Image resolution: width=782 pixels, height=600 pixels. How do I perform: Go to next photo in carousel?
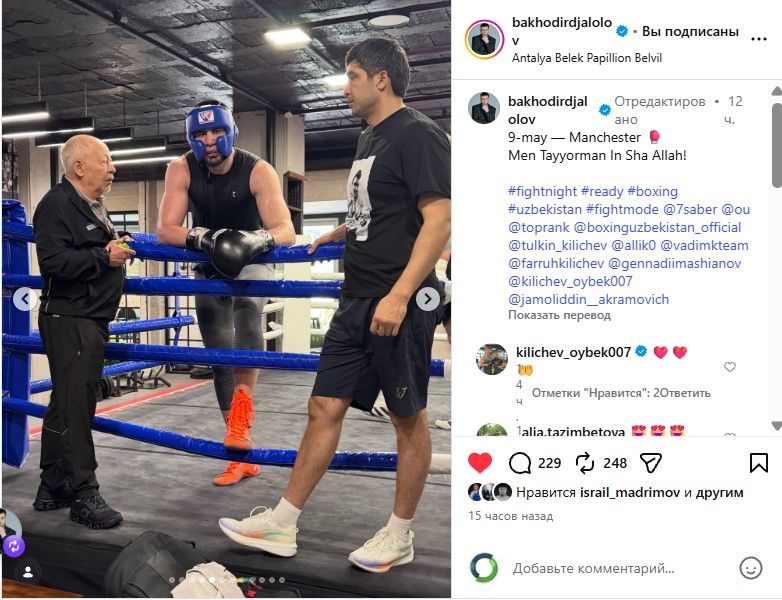pos(428,299)
